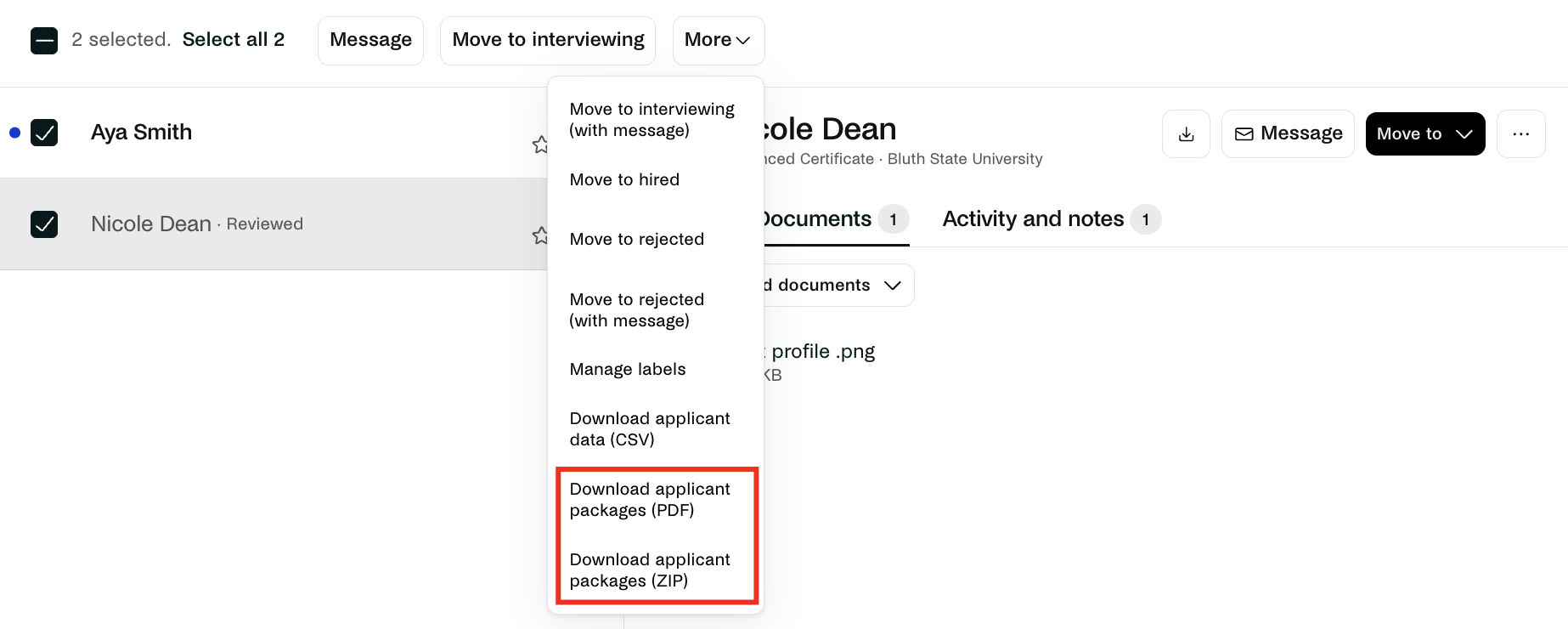Switch to Activity and notes tab
1568x629 pixels.
(x=1051, y=219)
